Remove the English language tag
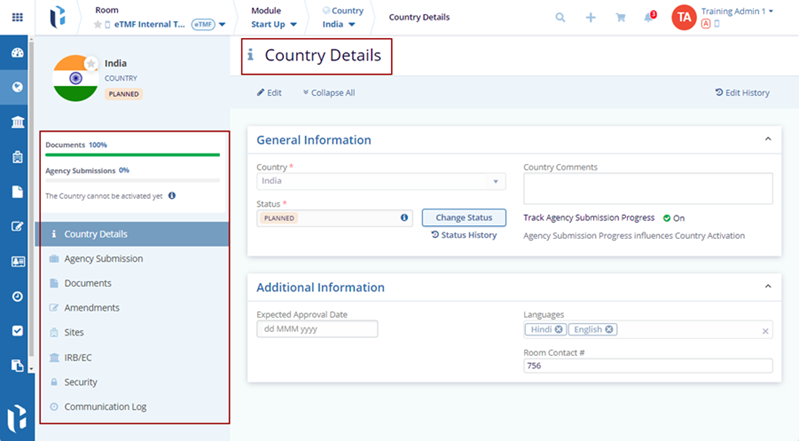 click(609, 329)
